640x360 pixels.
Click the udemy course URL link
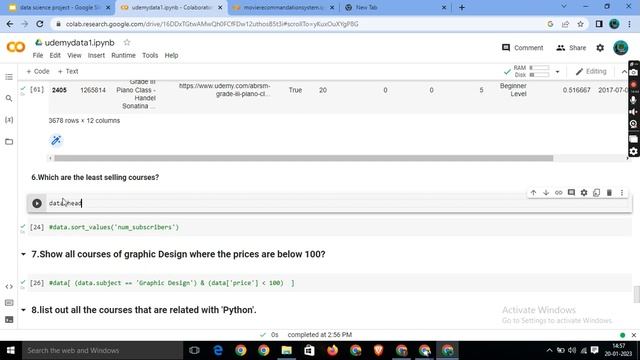pos(224,90)
